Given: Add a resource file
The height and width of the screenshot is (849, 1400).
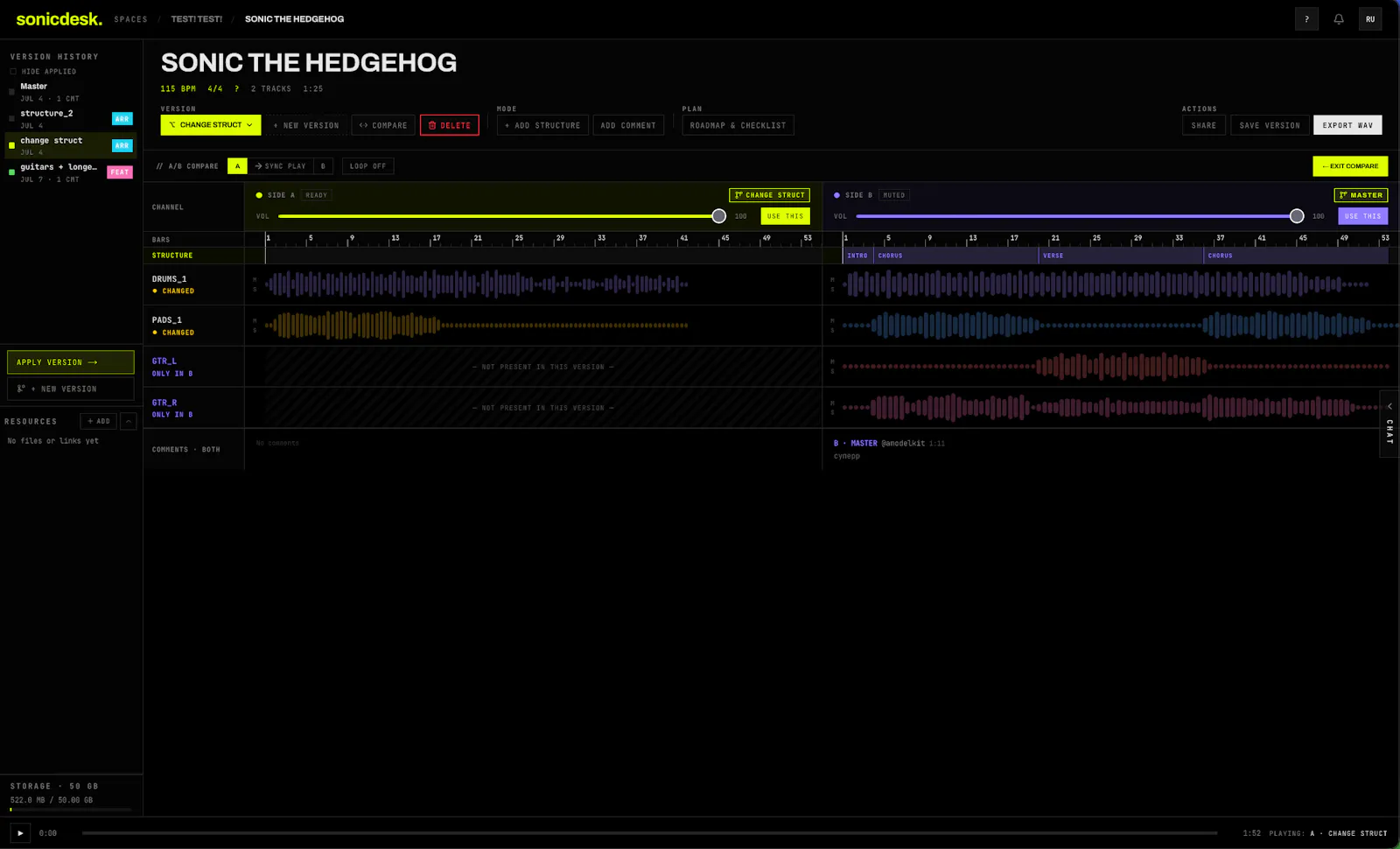Looking at the screenshot, I should [x=99, y=421].
